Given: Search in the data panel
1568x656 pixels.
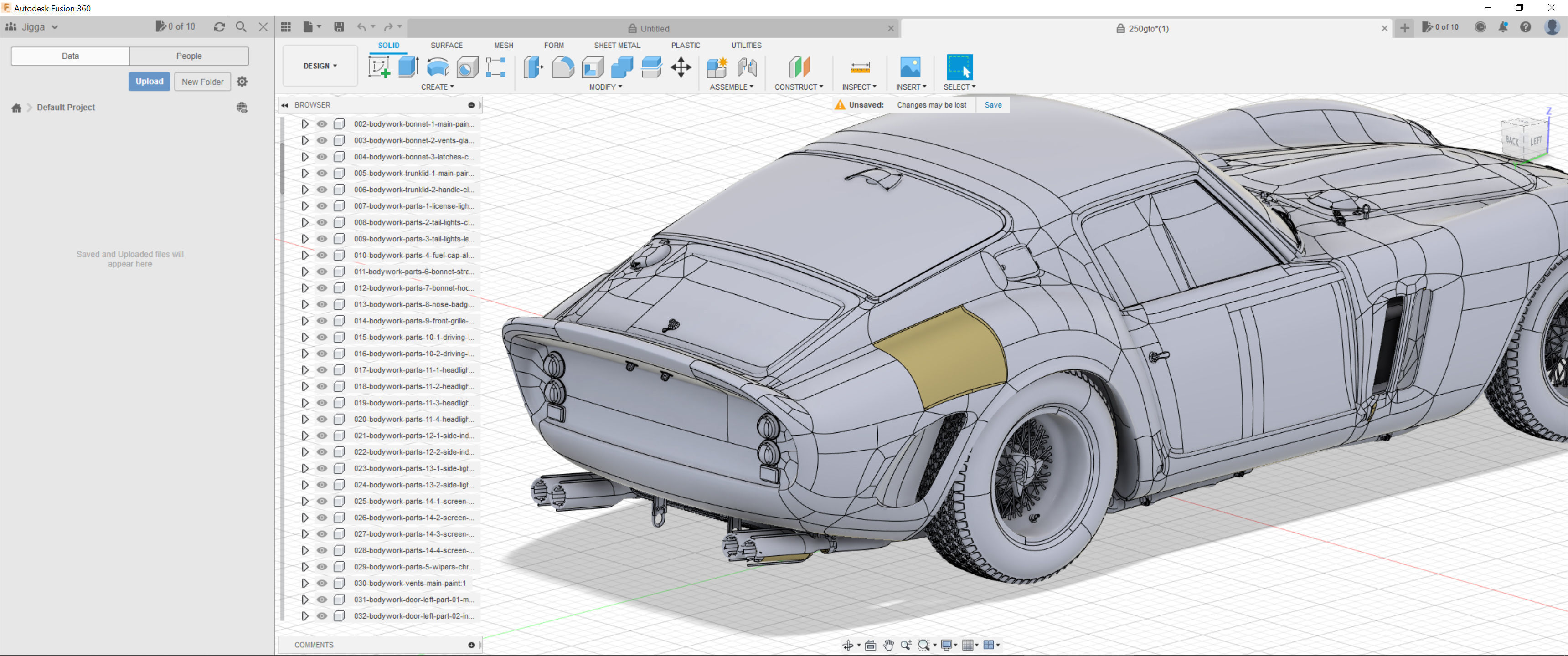Looking at the screenshot, I should point(241,27).
